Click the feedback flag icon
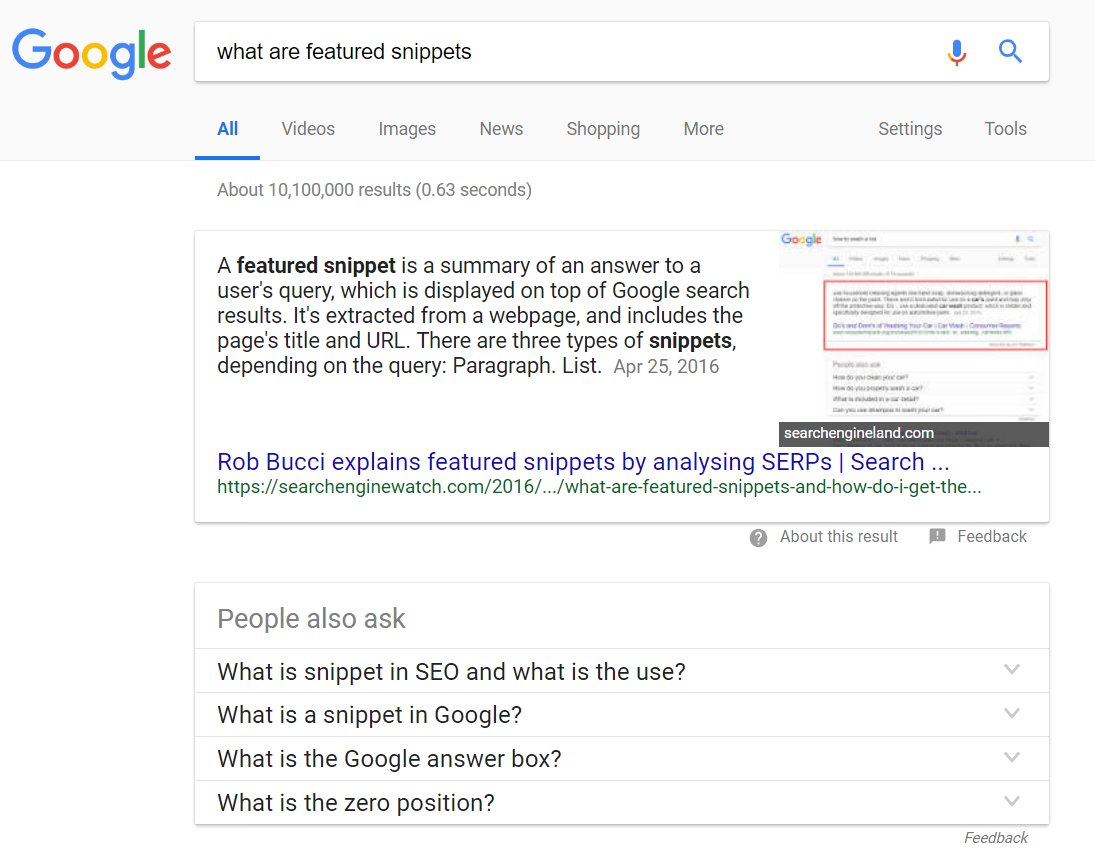Screen dimensions: 1095x865 (x=937, y=536)
